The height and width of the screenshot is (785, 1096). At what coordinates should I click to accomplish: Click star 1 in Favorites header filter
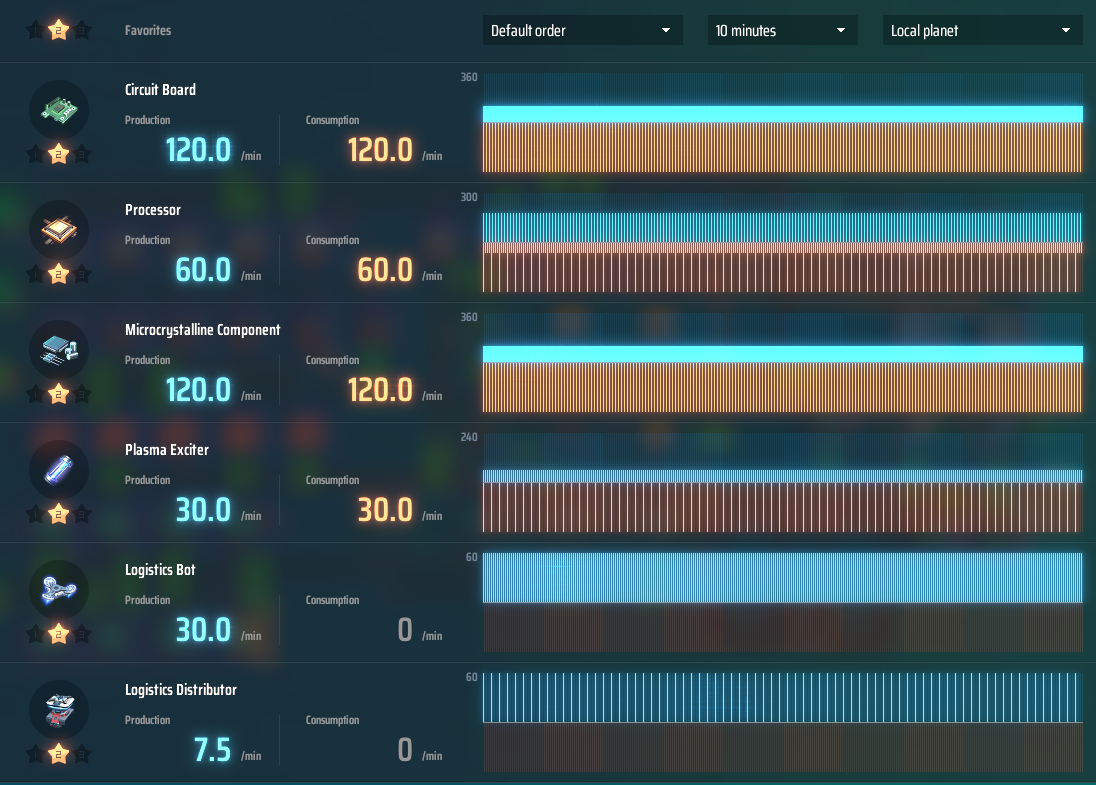pos(35,31)
